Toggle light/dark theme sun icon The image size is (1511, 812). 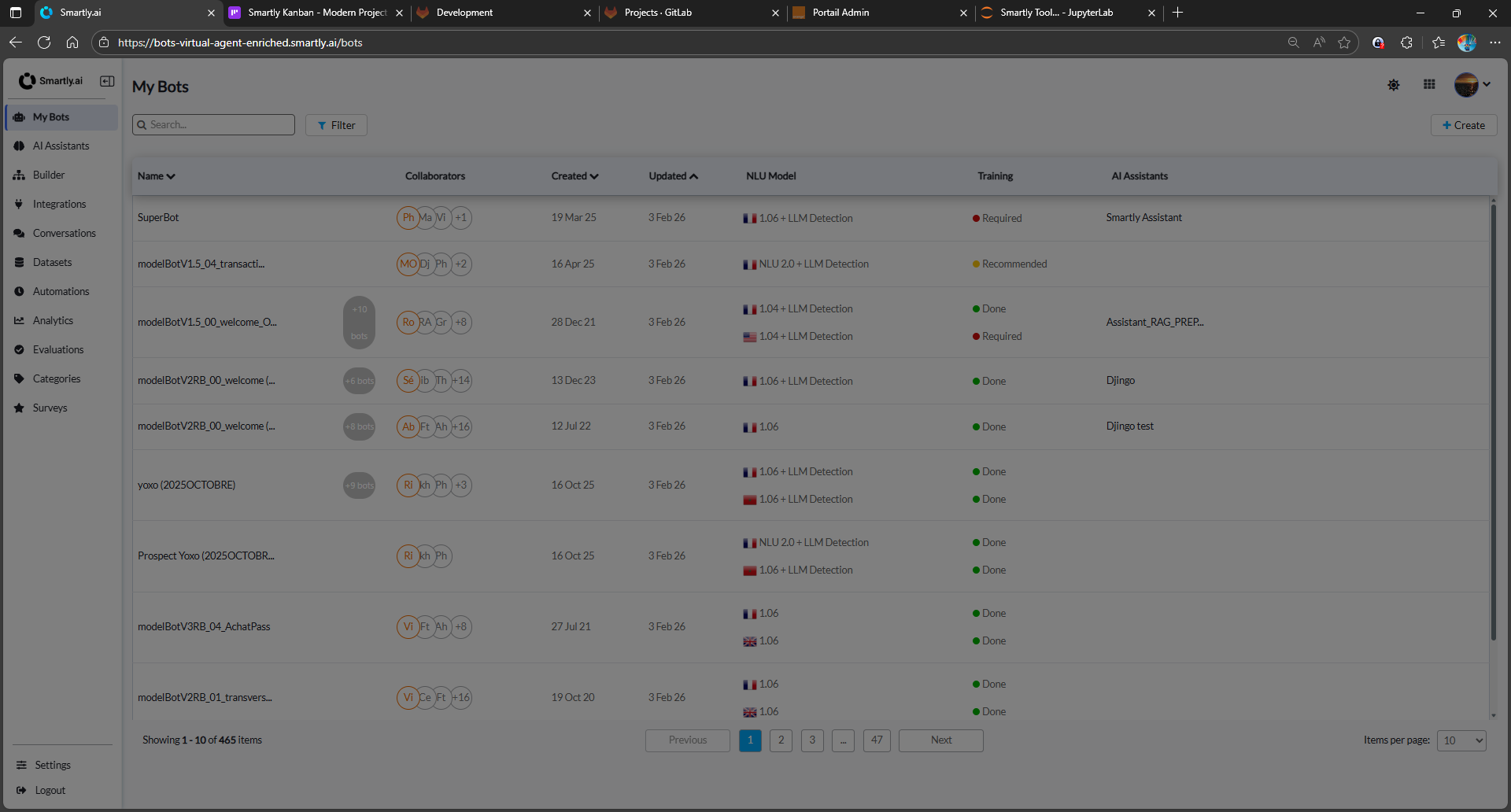(1394, 85)
